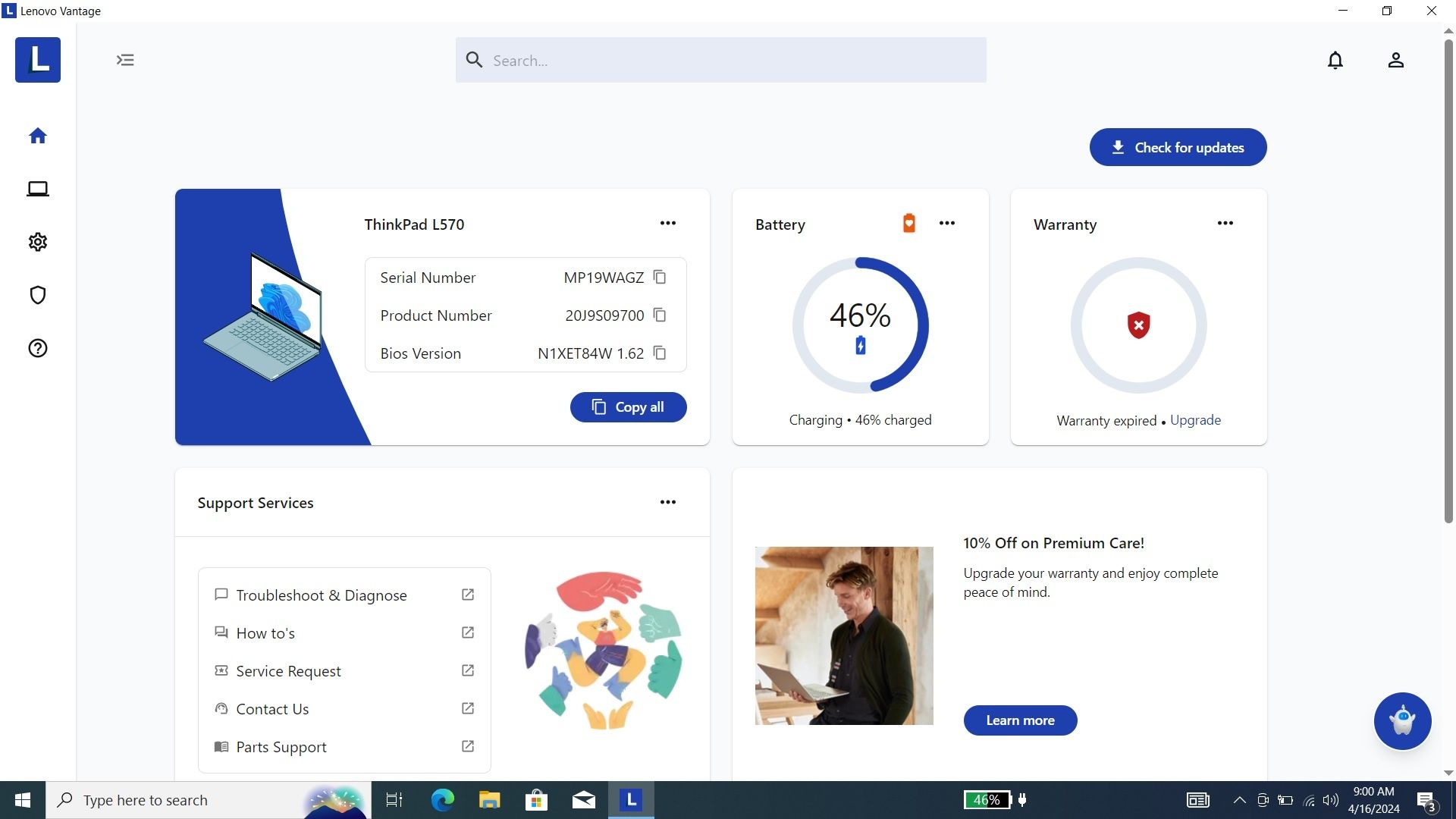The image size is (1456, 819).
Task: Expand the Warranty card options menu
Action: pyautogui.click(x=1224, y=222)
